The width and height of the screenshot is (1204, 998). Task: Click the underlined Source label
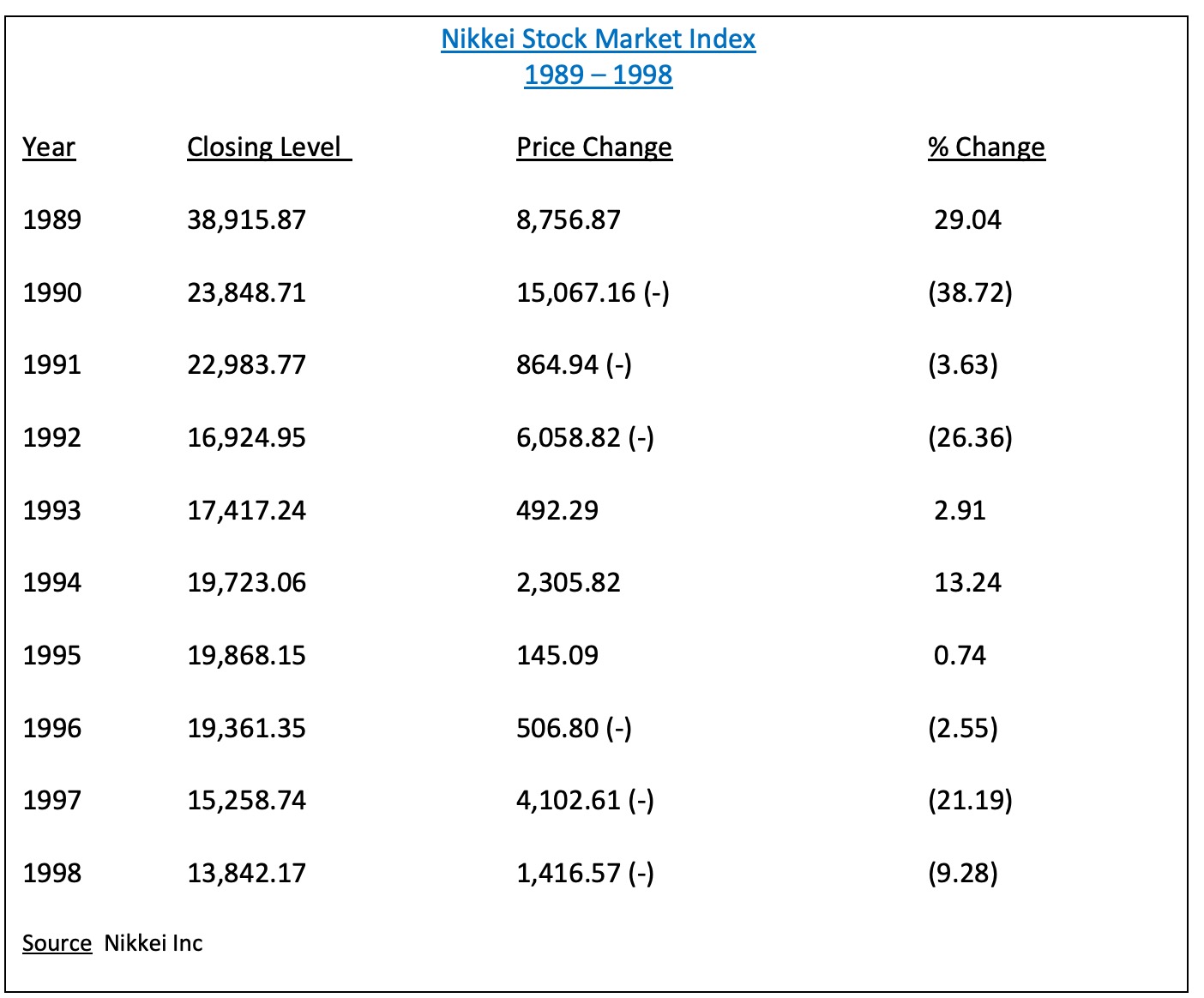pyautogui.click(x=57, y=943)
